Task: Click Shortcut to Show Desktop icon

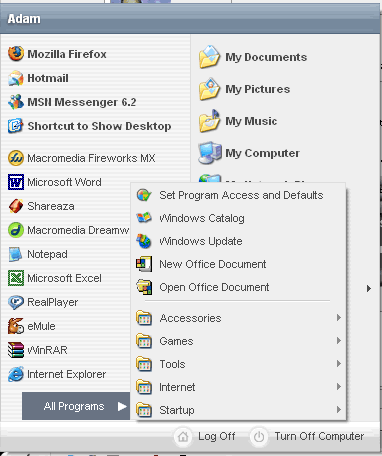Action: 16,126
